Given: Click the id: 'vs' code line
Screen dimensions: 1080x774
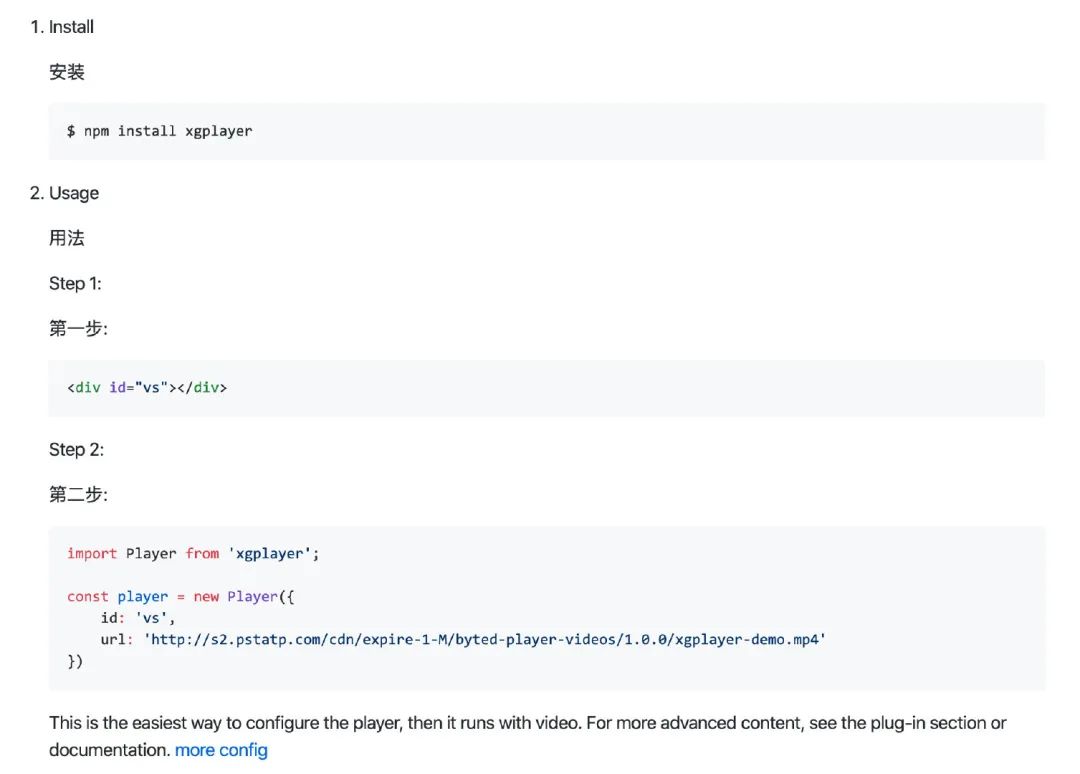Looking at the screenshot, I should pos(138,618).
